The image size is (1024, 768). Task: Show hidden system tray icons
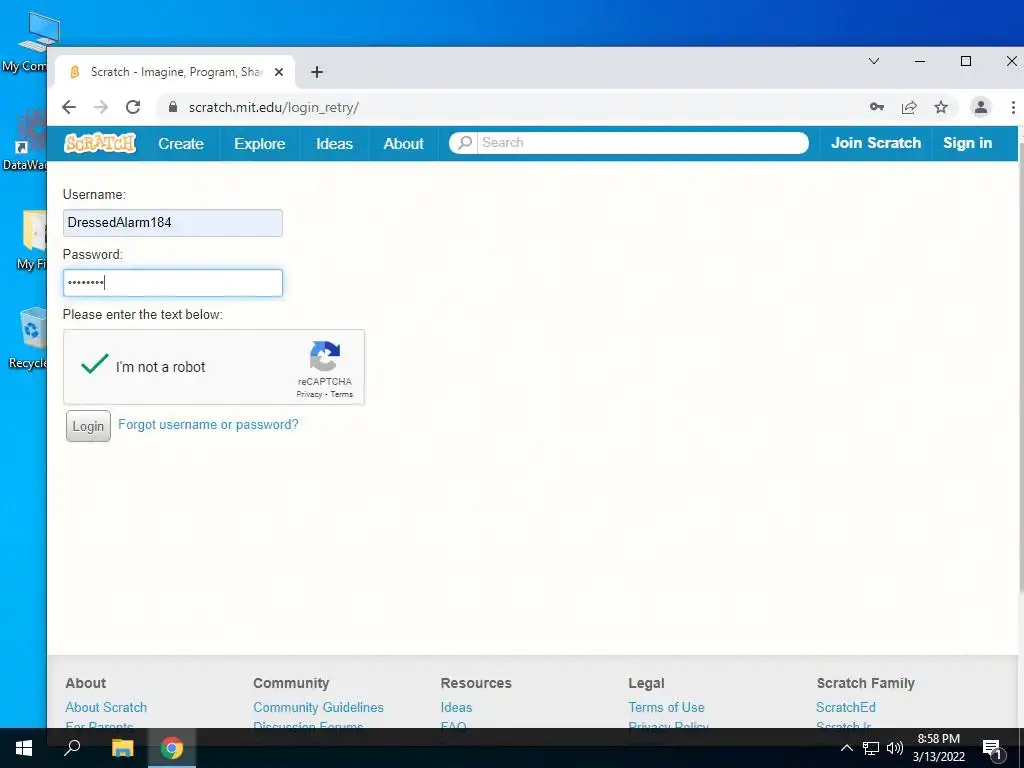846,748
